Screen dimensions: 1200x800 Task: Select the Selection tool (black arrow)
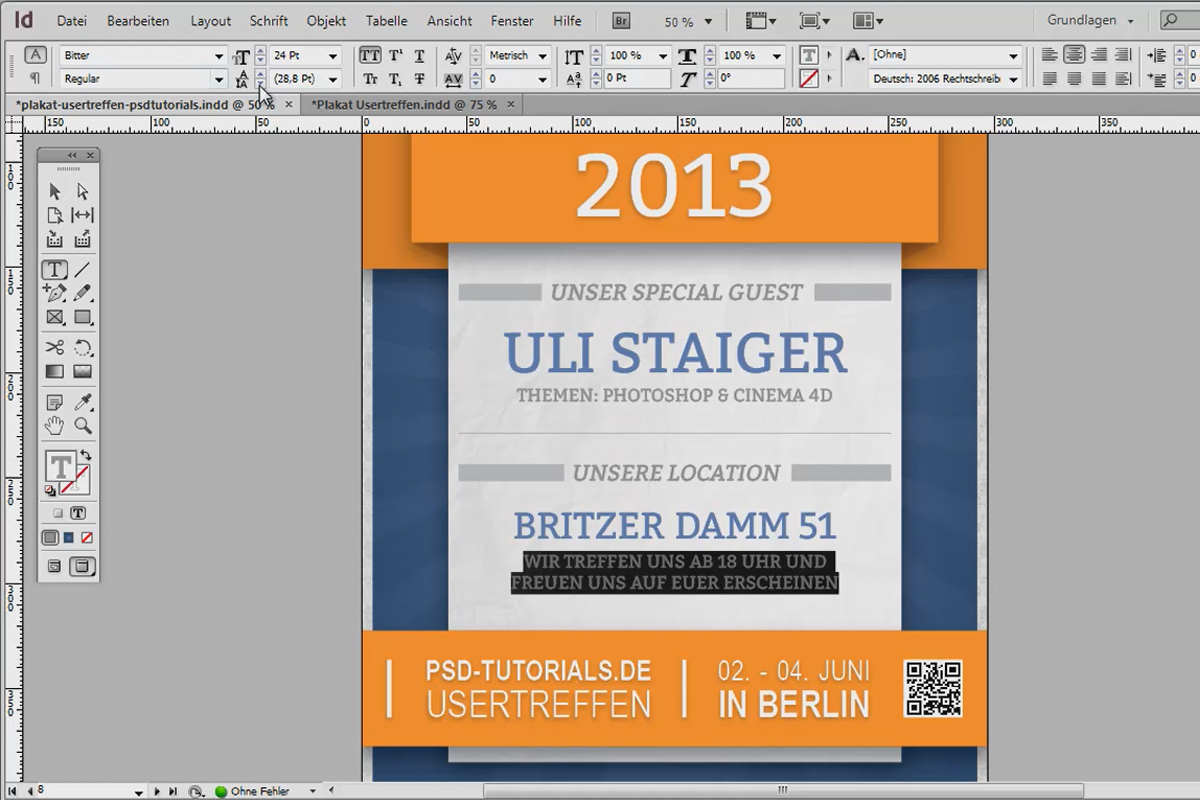pyautogui.click(x=55, y=191)
